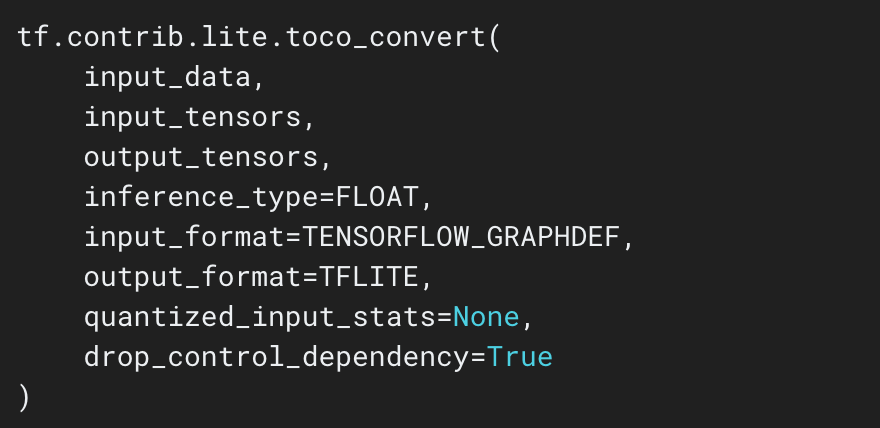
Task: Click the opening parenthesis after toco_convert
Action: [495, 38]
